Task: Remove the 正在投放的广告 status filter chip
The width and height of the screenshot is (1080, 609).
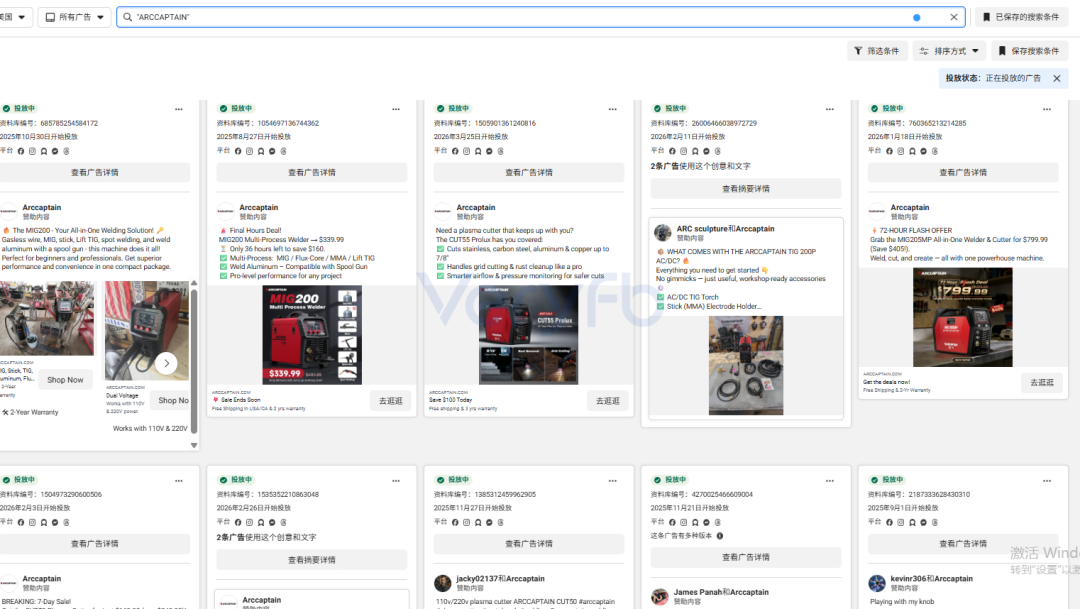Action: 1057,79
